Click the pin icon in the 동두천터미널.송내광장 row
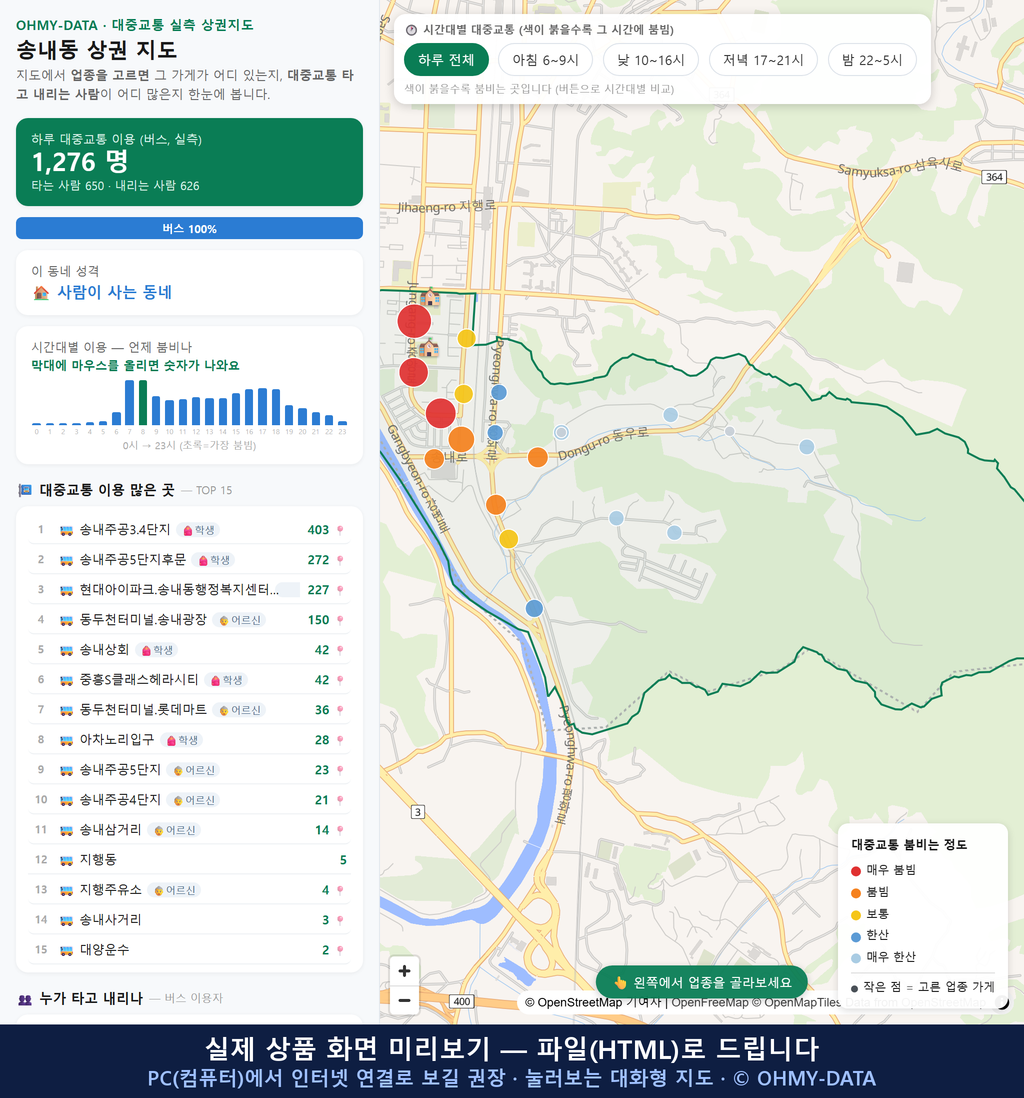This screenshot has height=1098, width=1024. (340, 620)
